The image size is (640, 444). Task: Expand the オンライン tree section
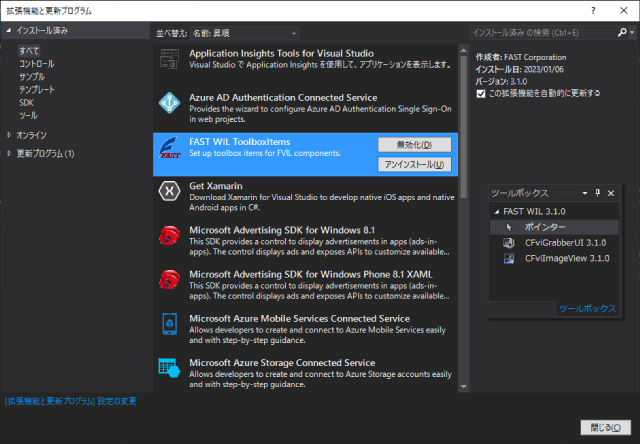pos(9,135)
